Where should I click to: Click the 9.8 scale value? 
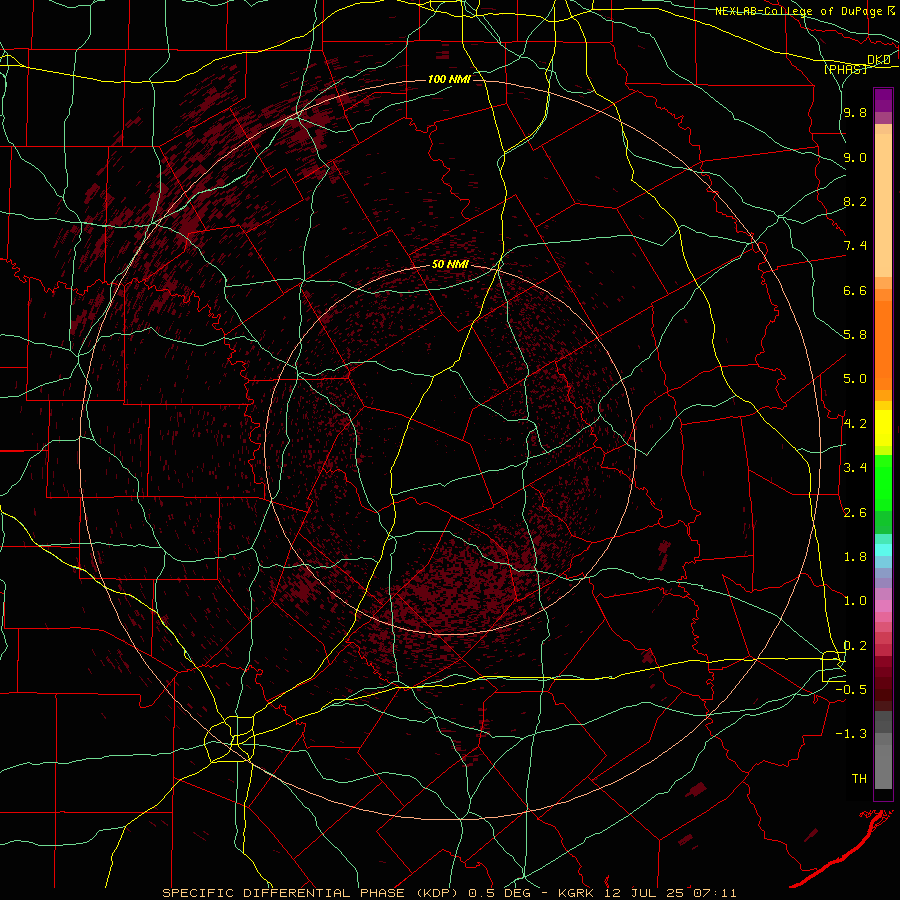point(855,112)
